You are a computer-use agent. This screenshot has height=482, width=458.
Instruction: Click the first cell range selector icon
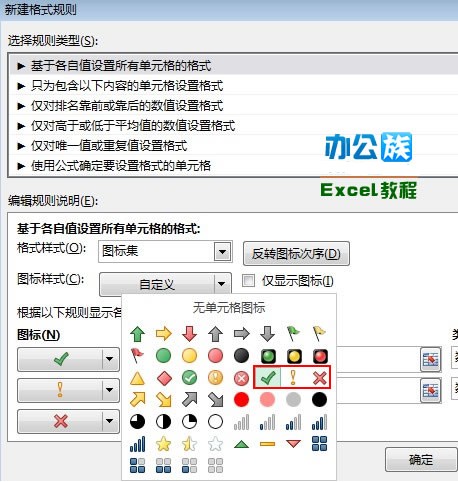pos(430,359)
